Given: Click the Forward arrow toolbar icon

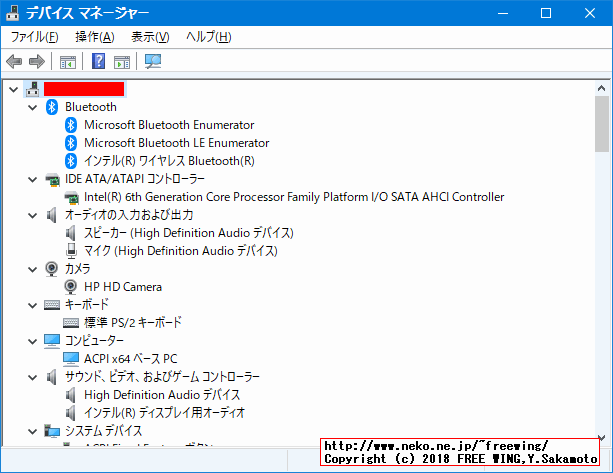Looking at the screenshot, I should 37,61.
